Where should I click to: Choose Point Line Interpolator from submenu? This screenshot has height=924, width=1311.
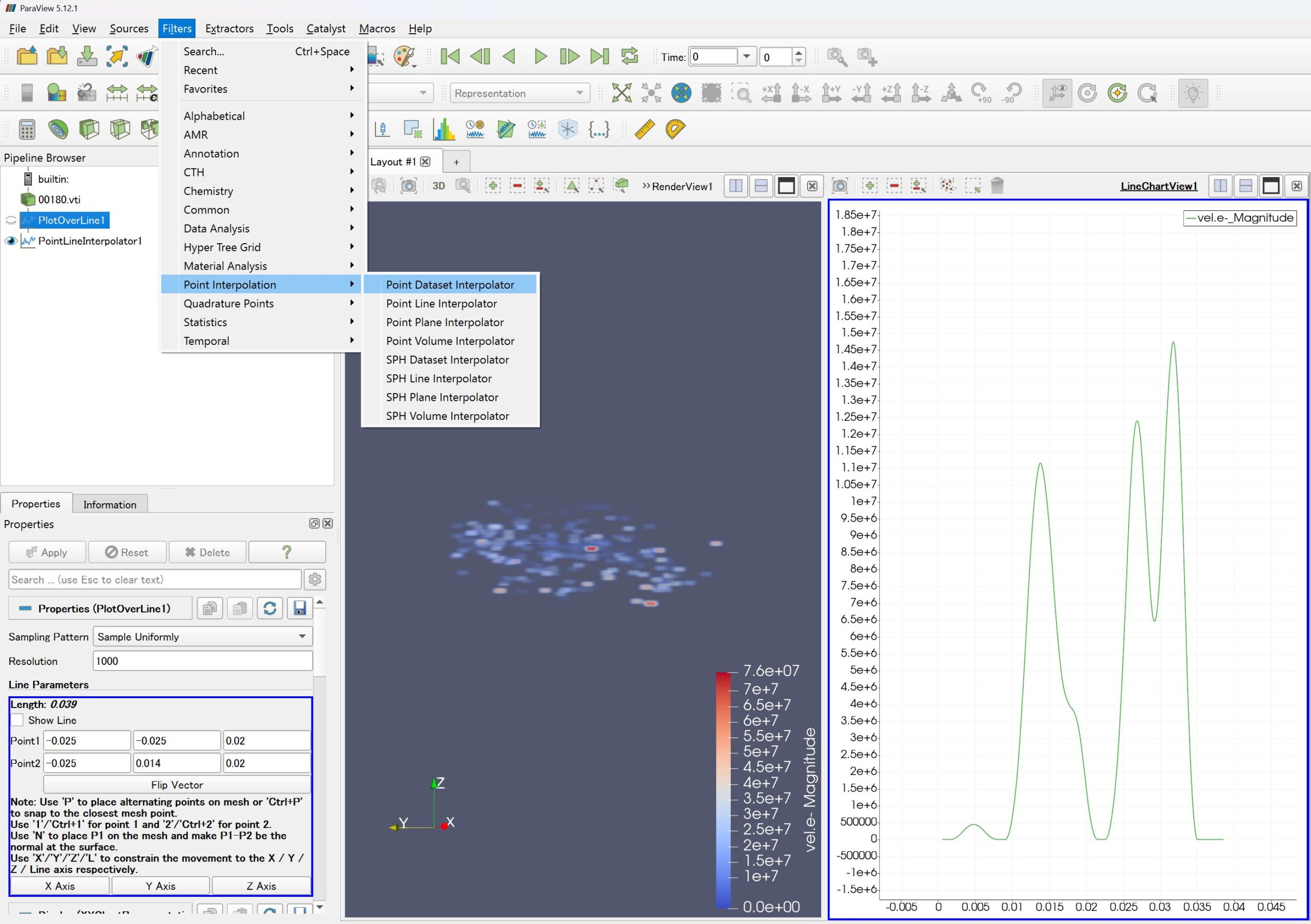tap(441, 304)
